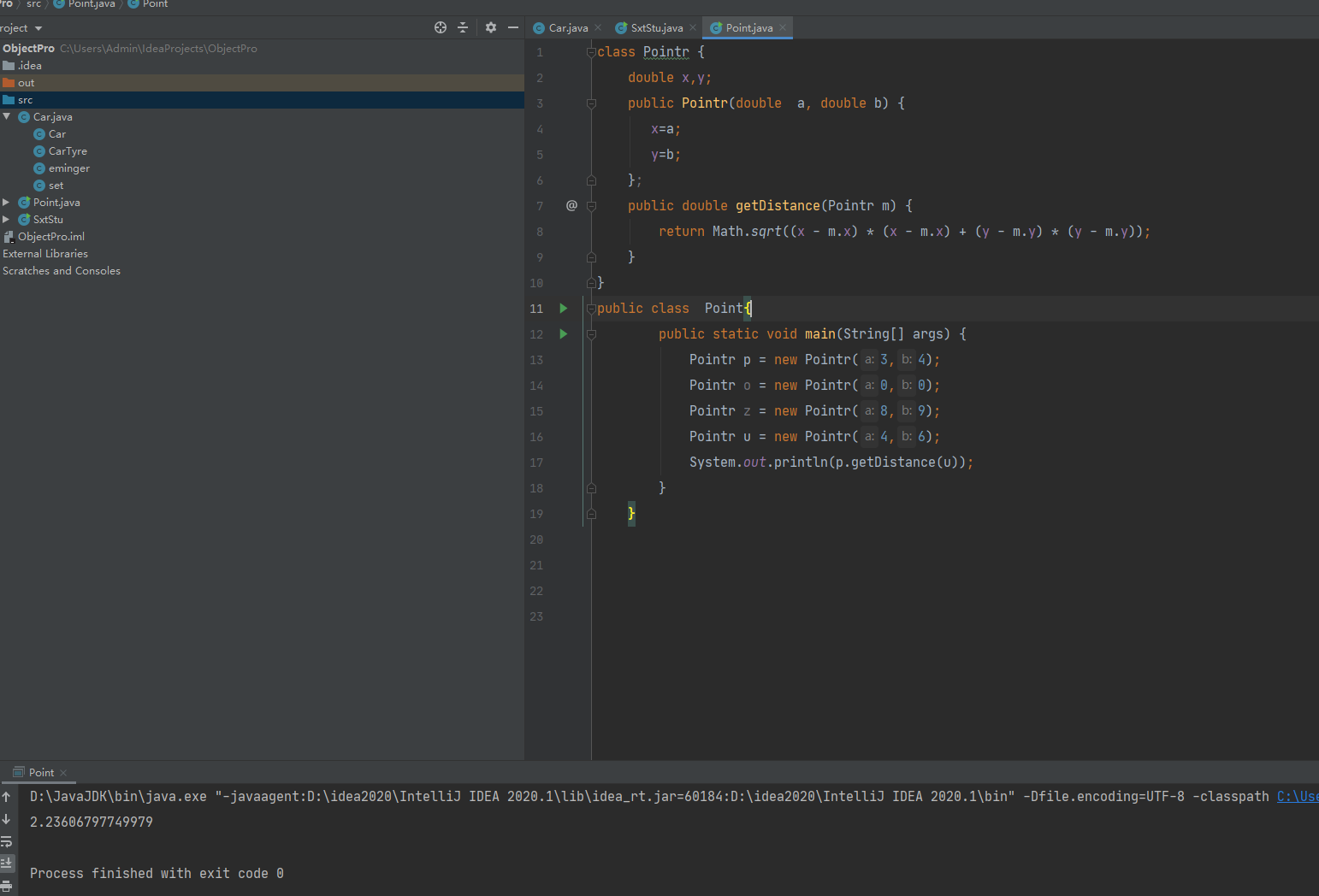1319x896 pixels.
Task: Click the Point.java runnable class icon in tree
Action: tap(24, 203)
